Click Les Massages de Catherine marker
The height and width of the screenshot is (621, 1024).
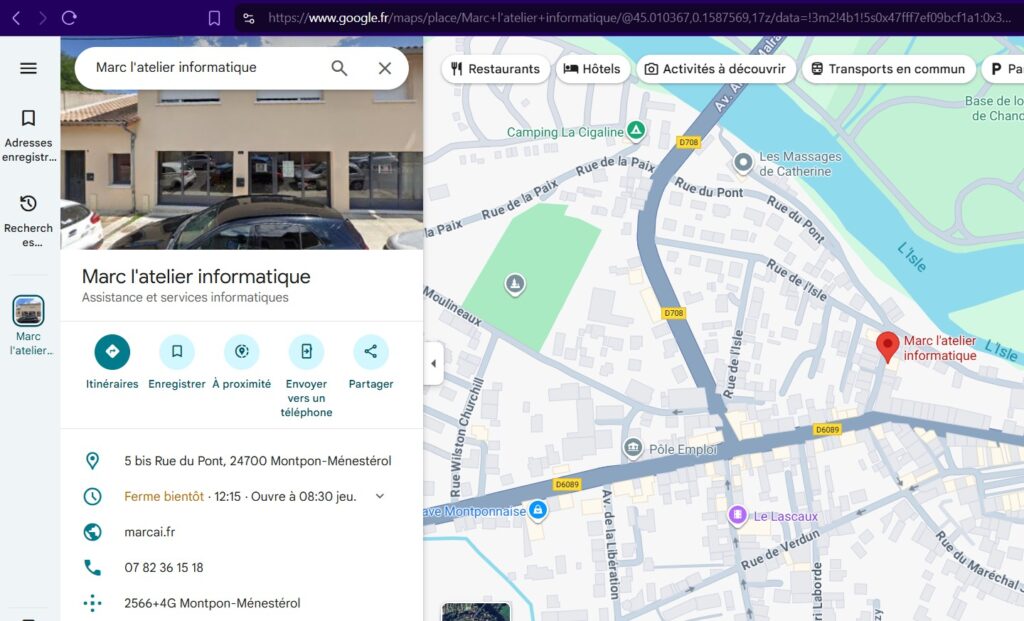click(743, 163)
